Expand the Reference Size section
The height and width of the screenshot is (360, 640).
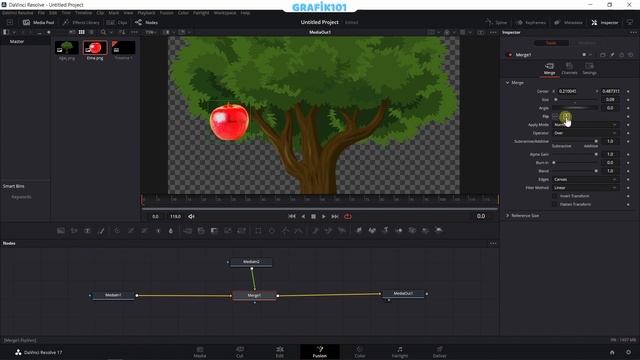click(507, 216)
